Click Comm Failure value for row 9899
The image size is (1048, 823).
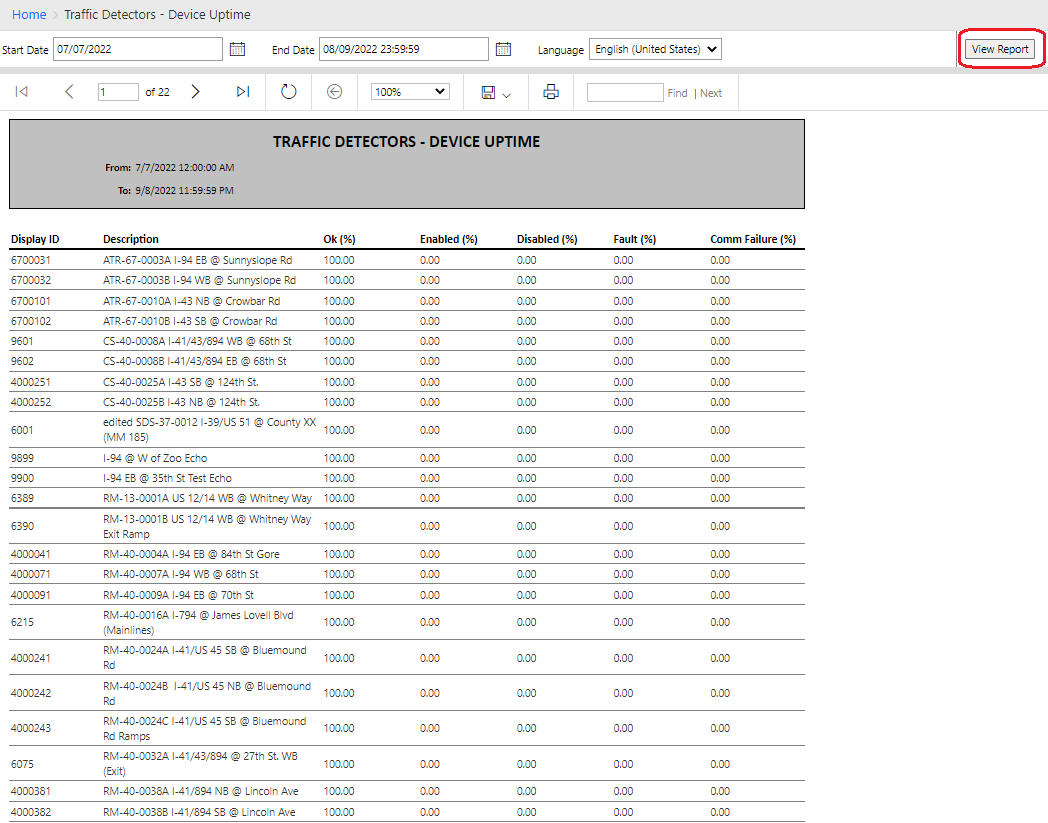[720, 458]
